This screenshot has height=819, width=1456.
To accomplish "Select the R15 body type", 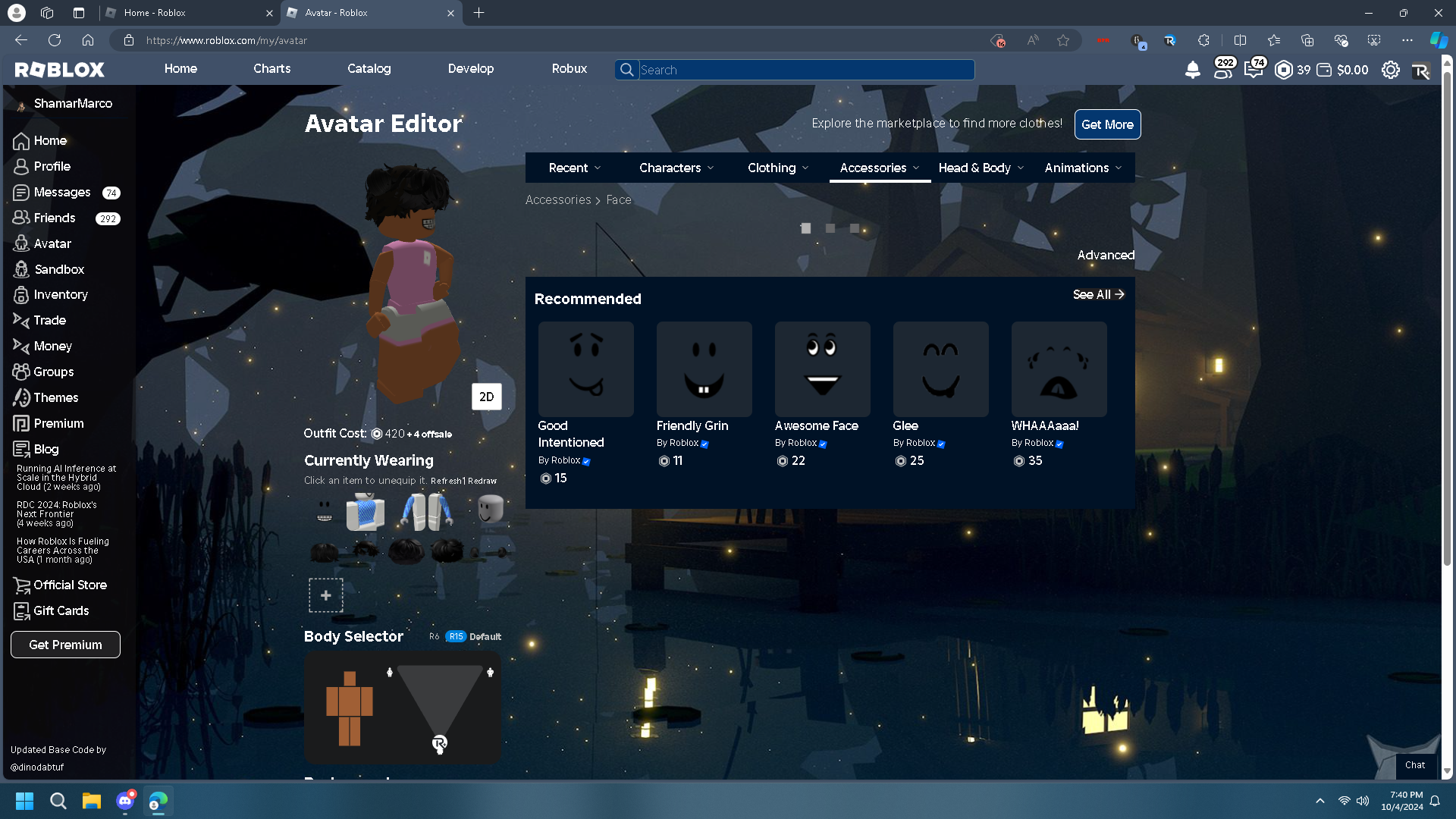I will pyautogui.click(x=456, y=637).
